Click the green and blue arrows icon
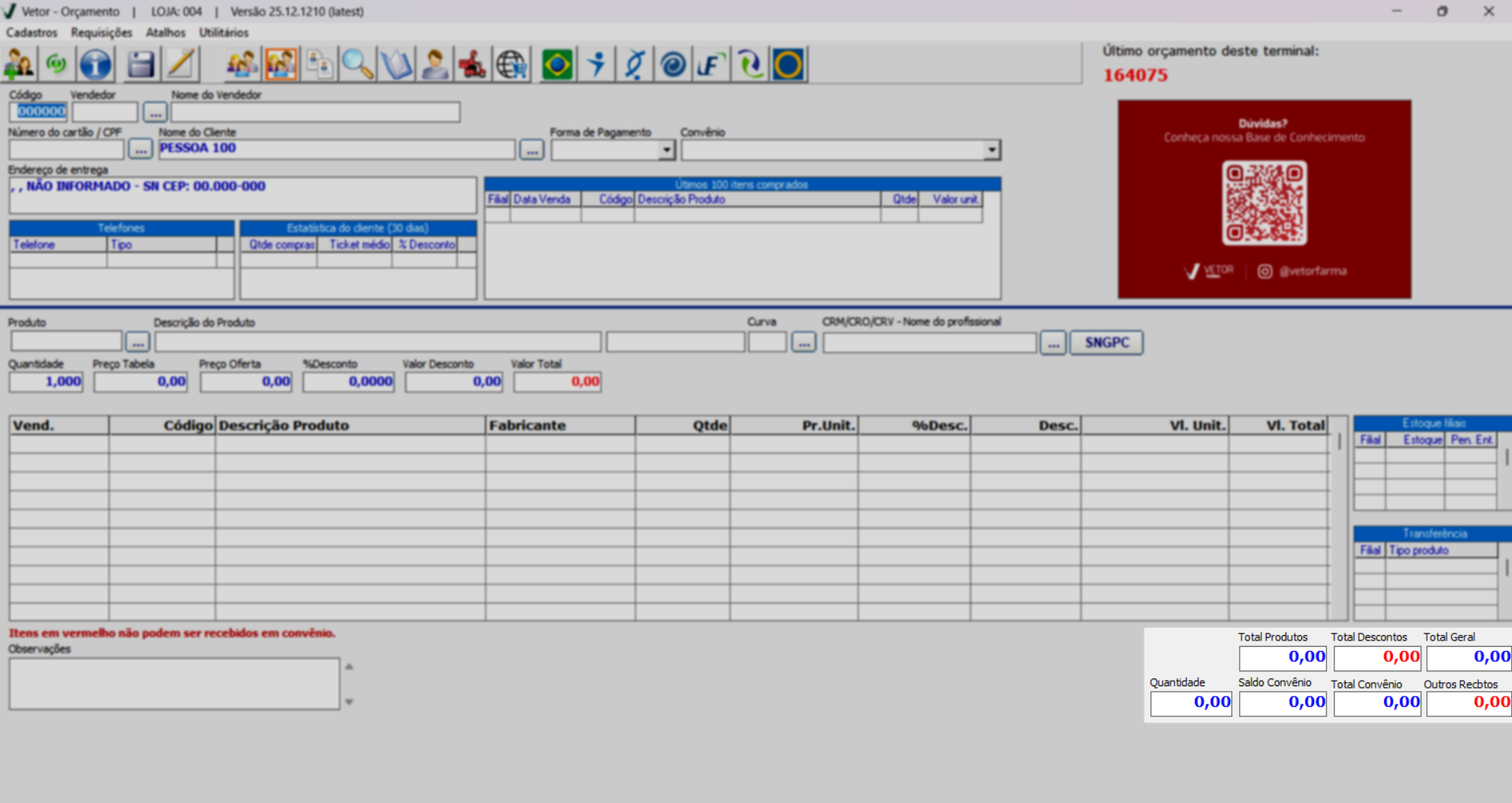1512x803 pixels. coord(749,64)
